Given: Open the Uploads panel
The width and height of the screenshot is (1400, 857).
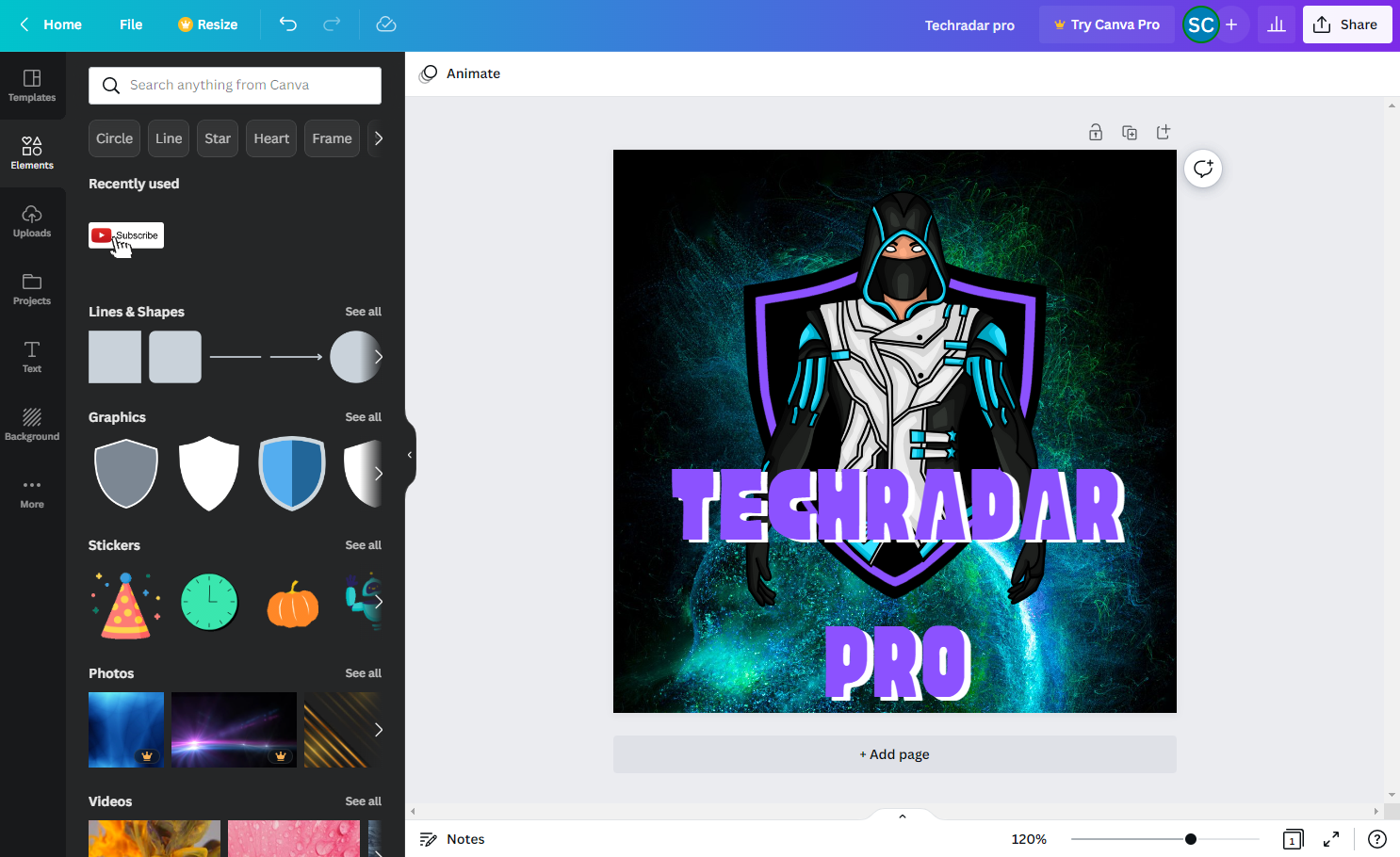Looking at the screenshot, I should click(32, 219).
